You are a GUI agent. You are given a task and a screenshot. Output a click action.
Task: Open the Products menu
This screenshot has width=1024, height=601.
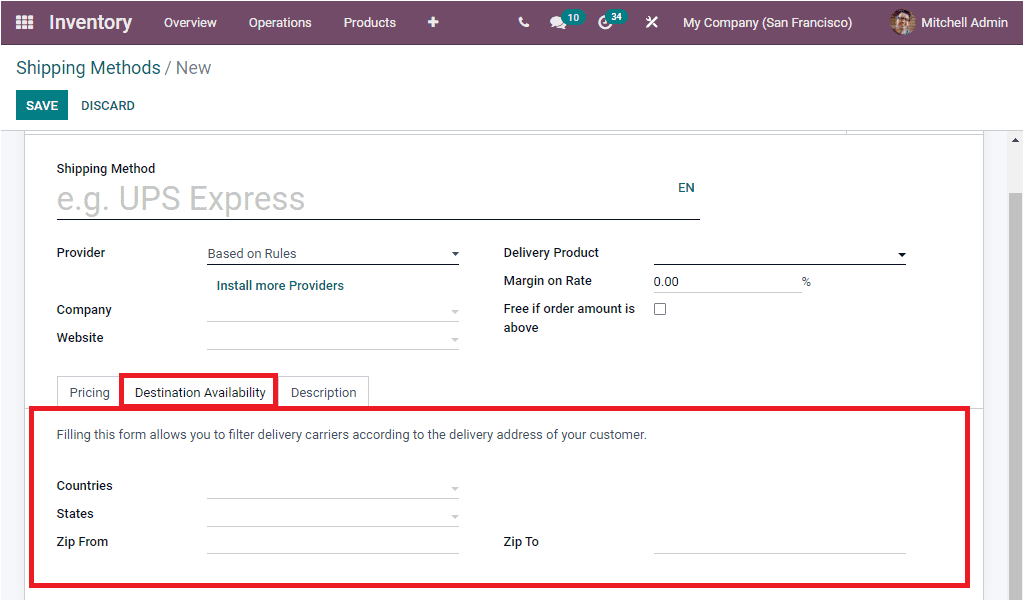pyautogui.click(x=369, y=22)
